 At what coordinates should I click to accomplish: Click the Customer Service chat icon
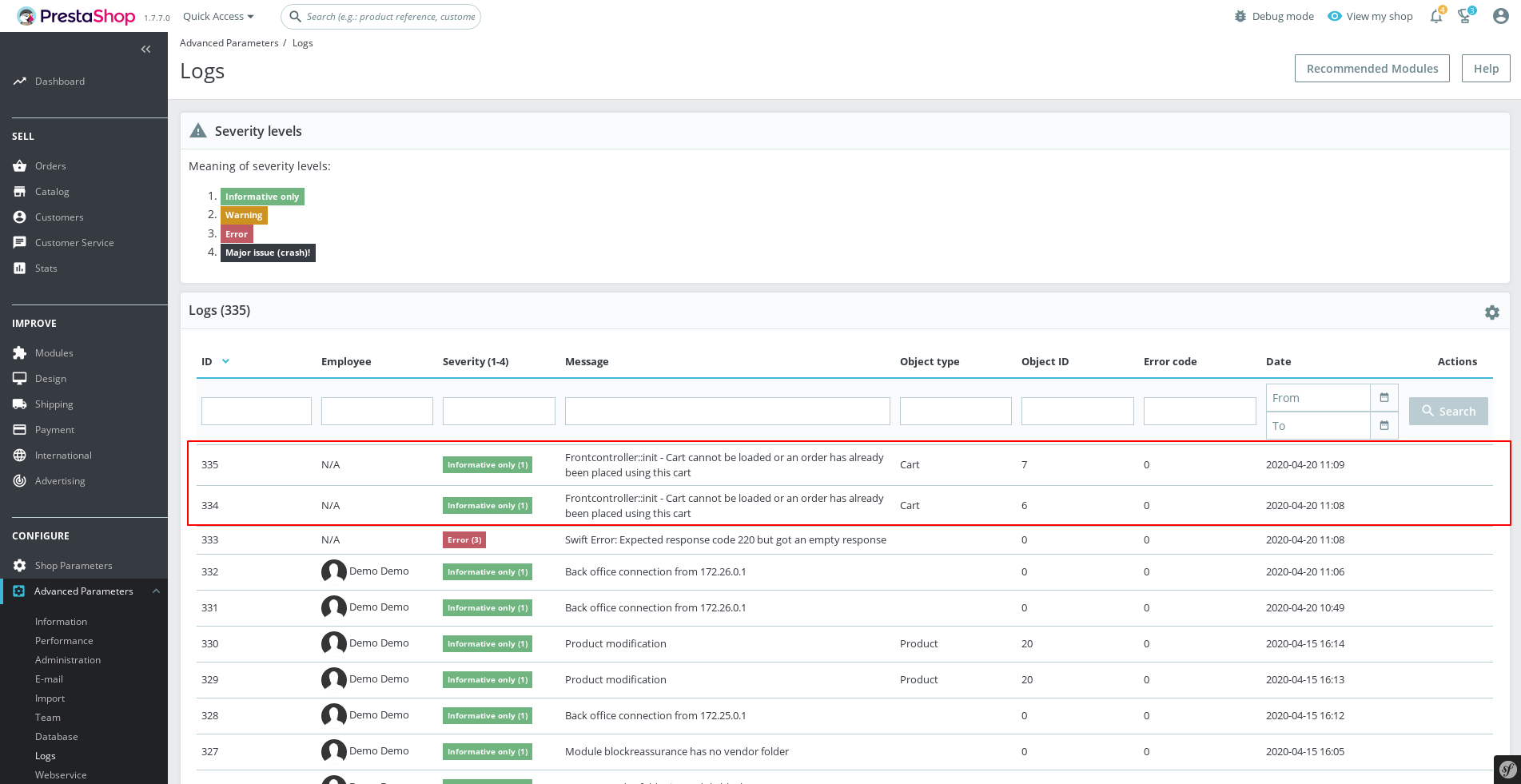20,243
